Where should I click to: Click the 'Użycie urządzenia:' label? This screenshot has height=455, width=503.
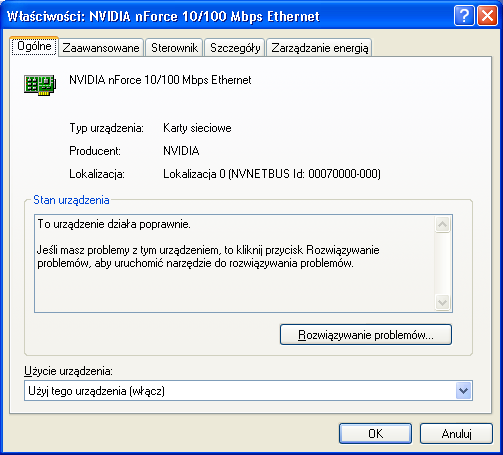tap(68, 371)
